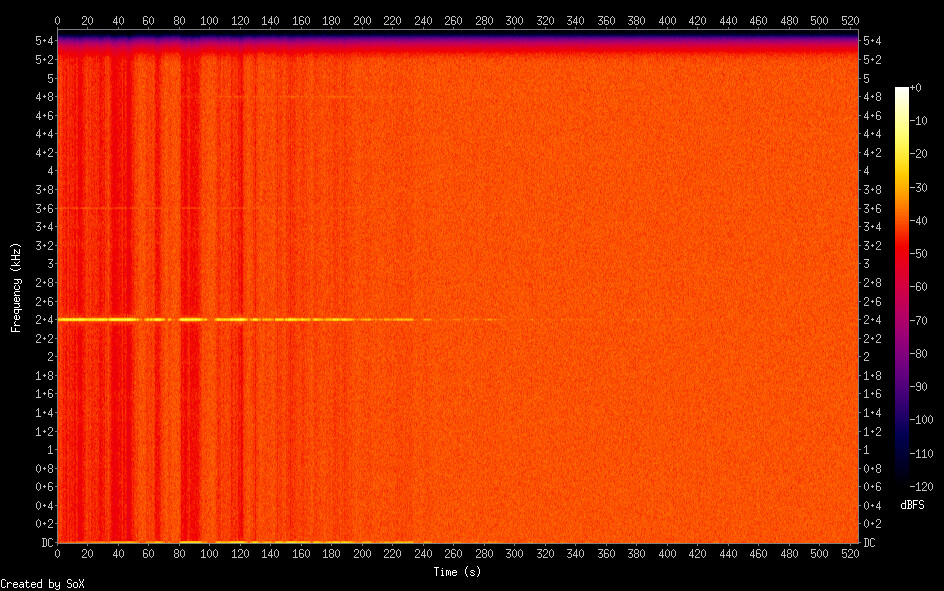This screenshot has width=944, height=591.
Task: Click the 5.4 kHz label on the right axis
Action: pyautogui.click(x=872, y=41)
